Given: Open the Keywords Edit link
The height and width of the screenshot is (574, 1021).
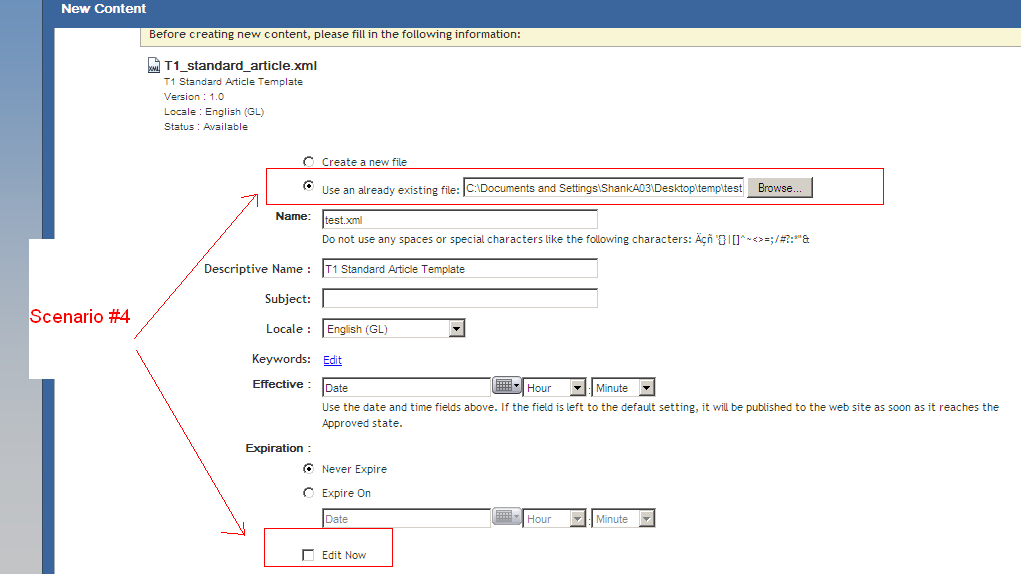Looking at the screenshot, I should (x=332, y=360).
